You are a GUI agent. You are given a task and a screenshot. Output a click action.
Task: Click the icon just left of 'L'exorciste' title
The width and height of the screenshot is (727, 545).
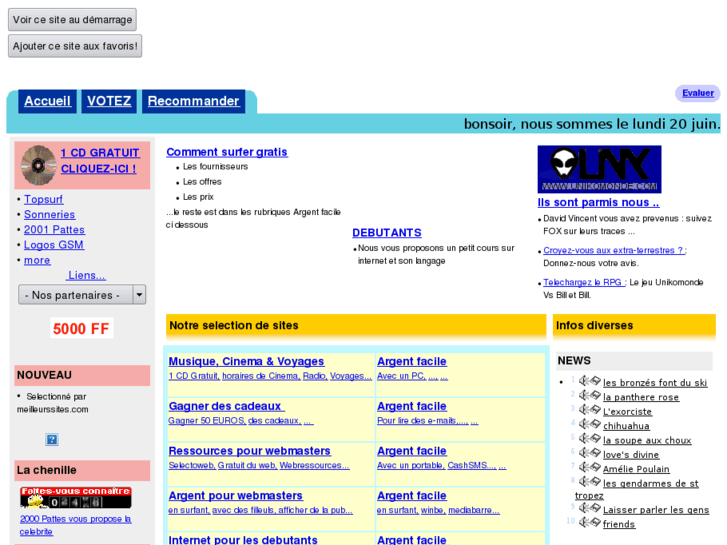pos(595,410)
